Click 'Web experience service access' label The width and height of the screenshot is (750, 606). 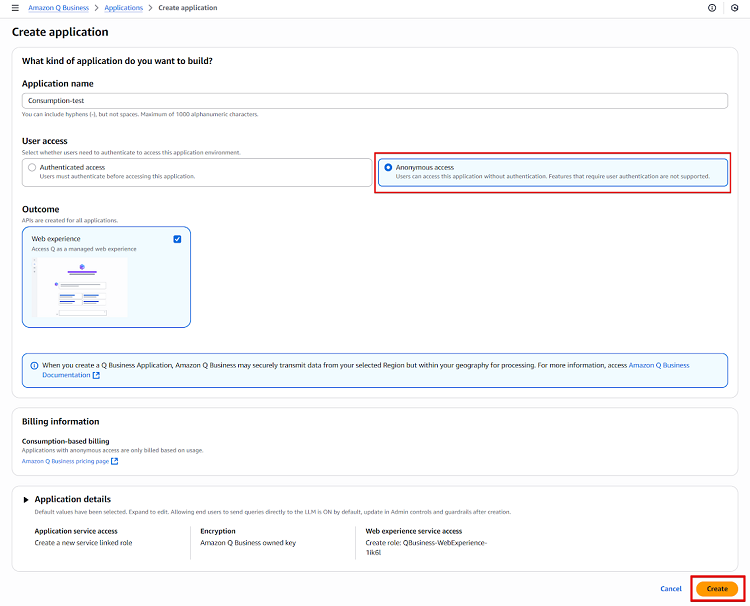click(414, 531)
